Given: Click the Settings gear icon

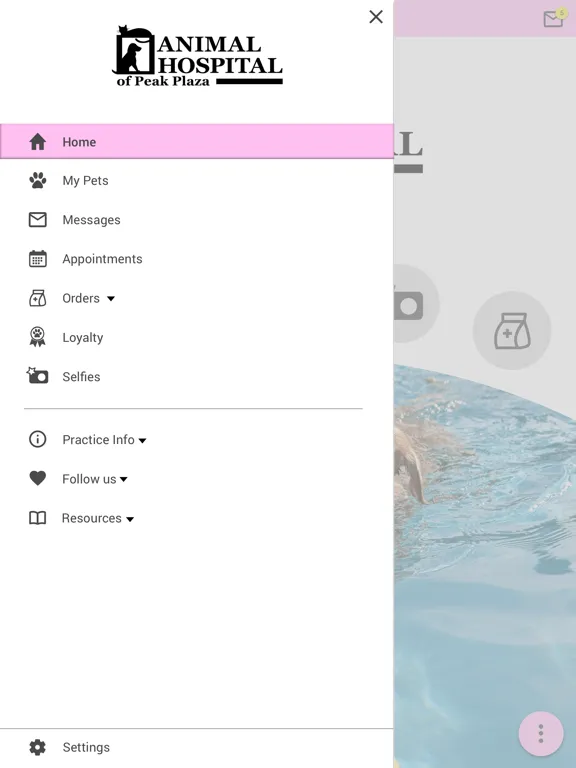Looking at the screenshot, I should click(38, 747).
